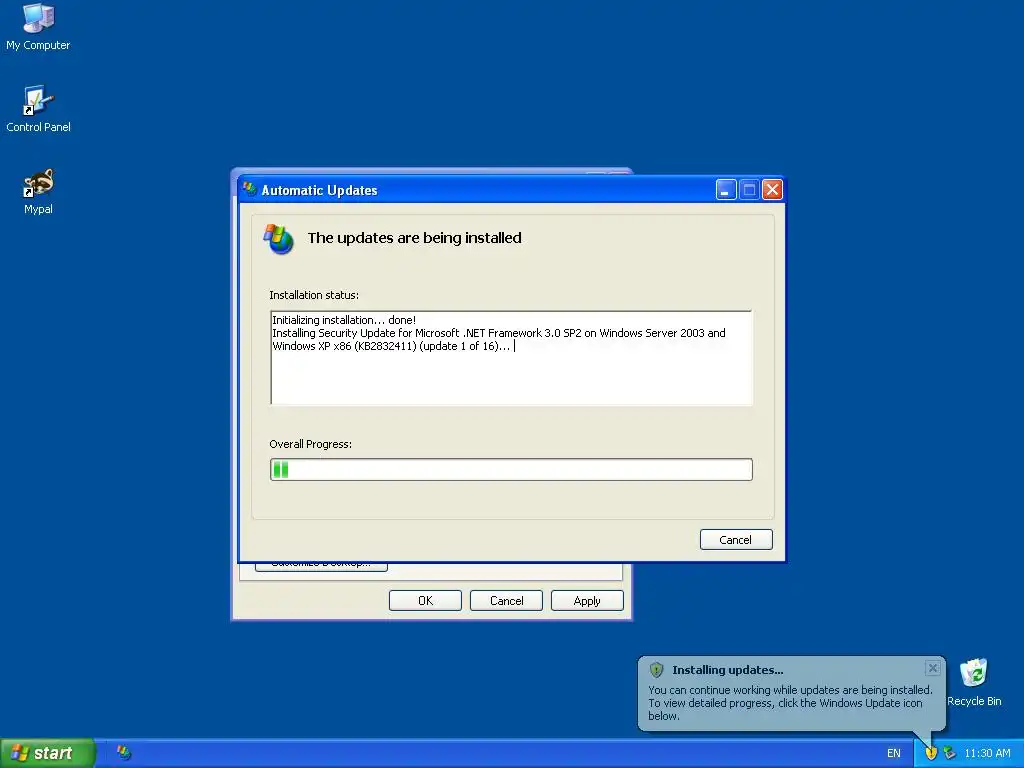The width and height of the screenshot is (1024, 768).
Task: Click Apply in the background properties window
Action: coord(587,600)
